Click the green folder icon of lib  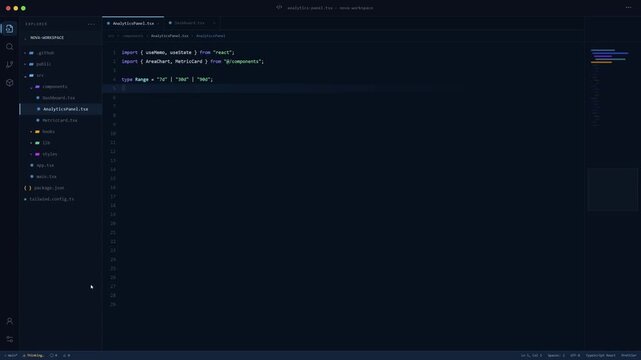coord(38,143)
